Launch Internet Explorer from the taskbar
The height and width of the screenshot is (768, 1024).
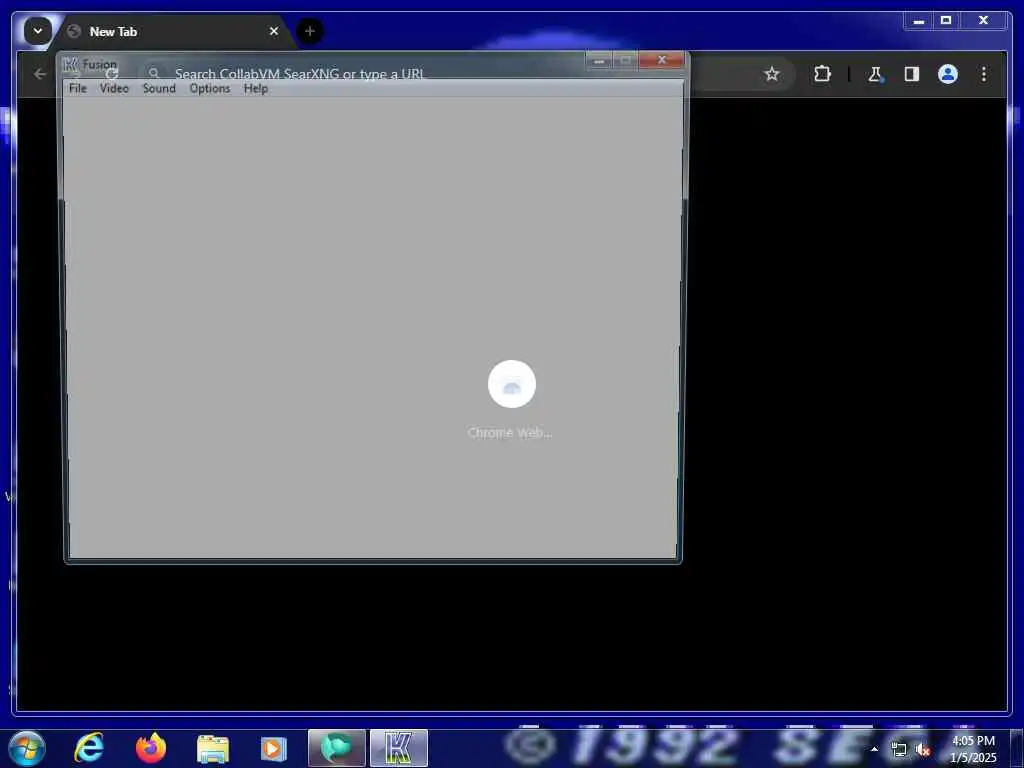[x=89, y=748]
